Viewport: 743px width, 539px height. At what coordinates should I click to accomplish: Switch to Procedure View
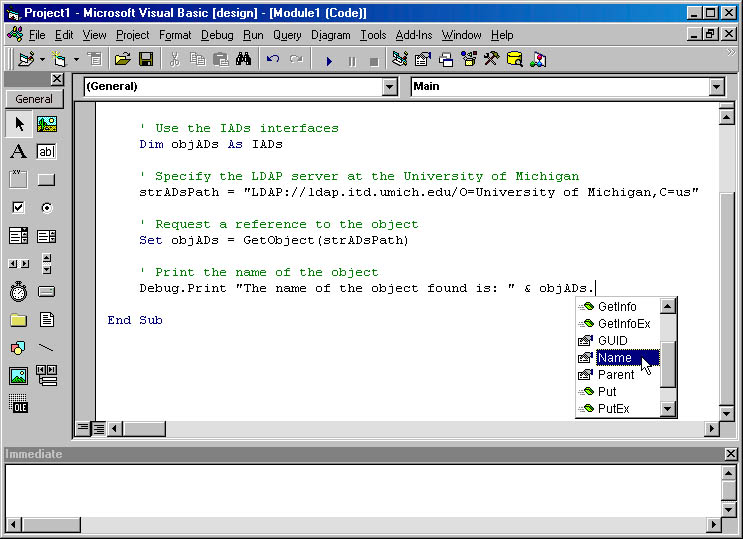click(83, 428)
